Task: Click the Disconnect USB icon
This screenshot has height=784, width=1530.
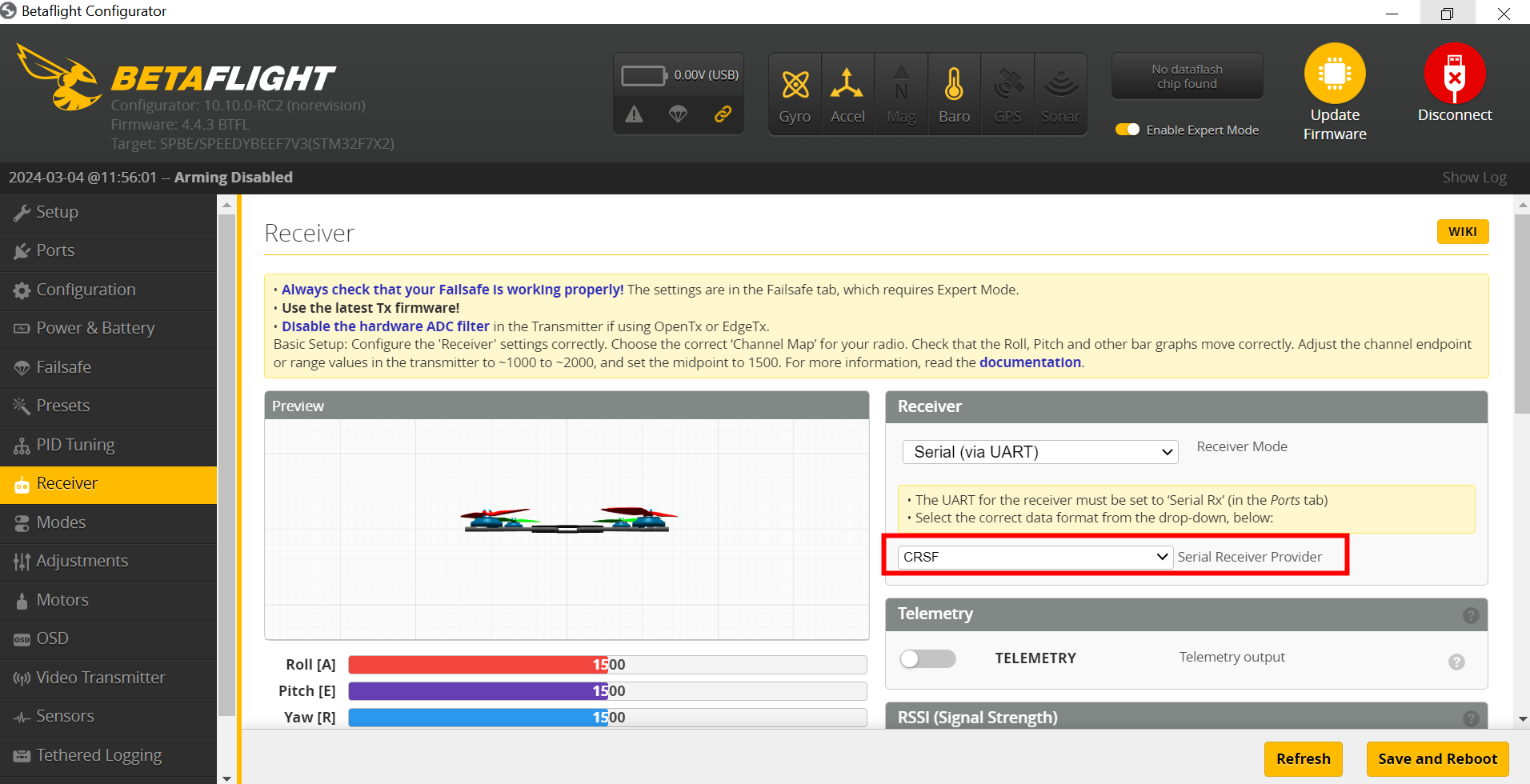Action: pos(1455,74)
